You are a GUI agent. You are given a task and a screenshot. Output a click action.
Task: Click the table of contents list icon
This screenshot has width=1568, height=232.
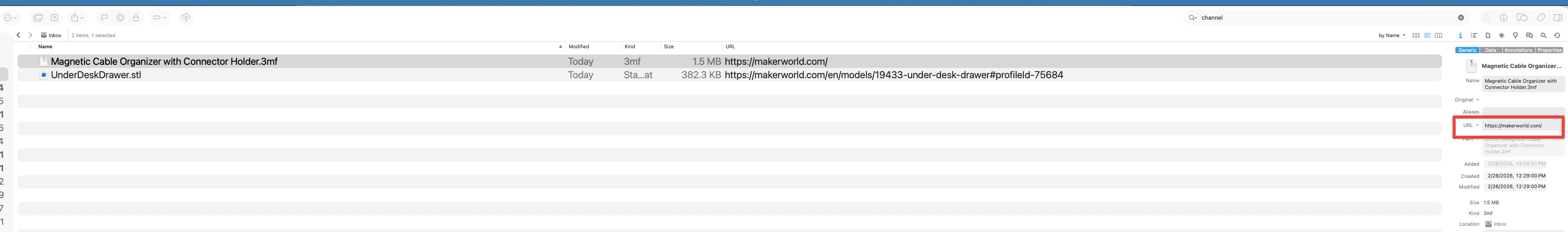coord(1474,35)
